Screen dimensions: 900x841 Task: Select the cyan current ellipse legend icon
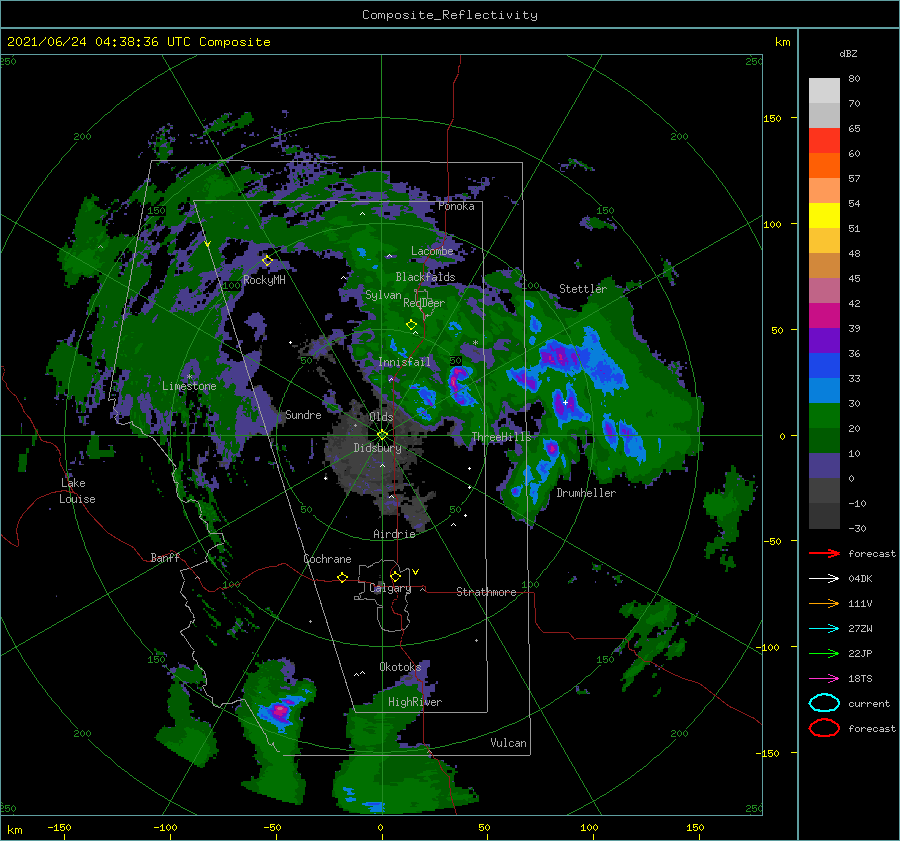pos(824,703)
